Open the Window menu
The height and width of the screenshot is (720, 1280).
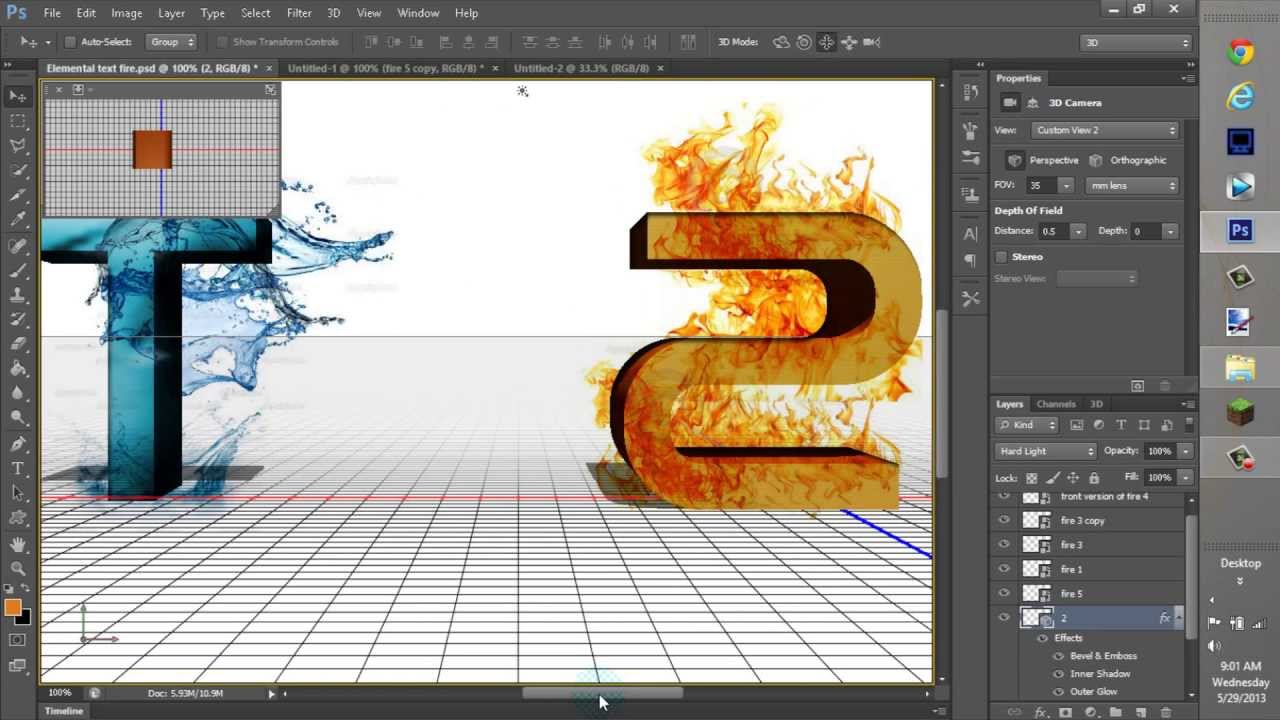pos(418,13)
